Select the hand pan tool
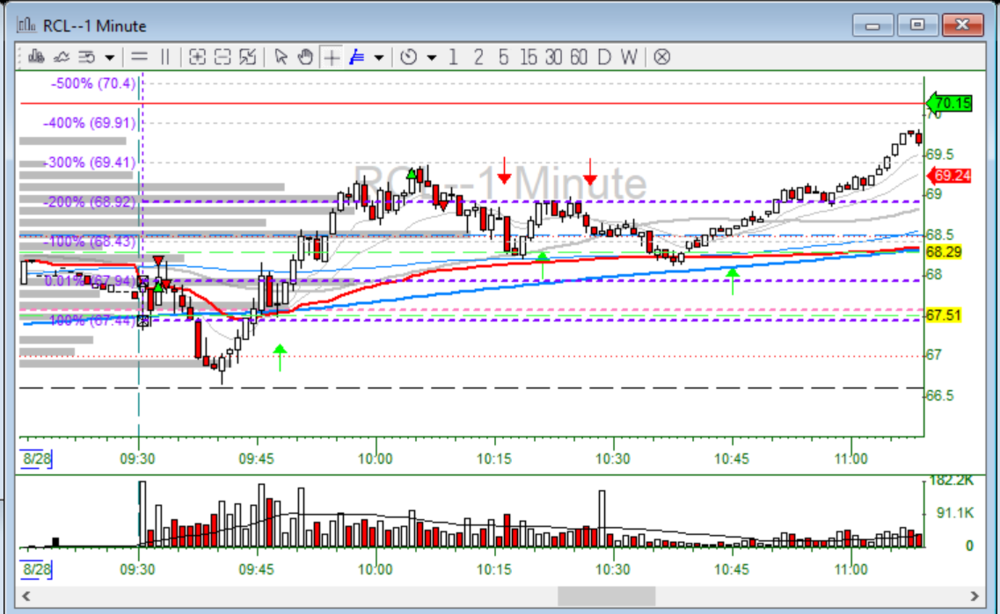 tap(306, 57)
